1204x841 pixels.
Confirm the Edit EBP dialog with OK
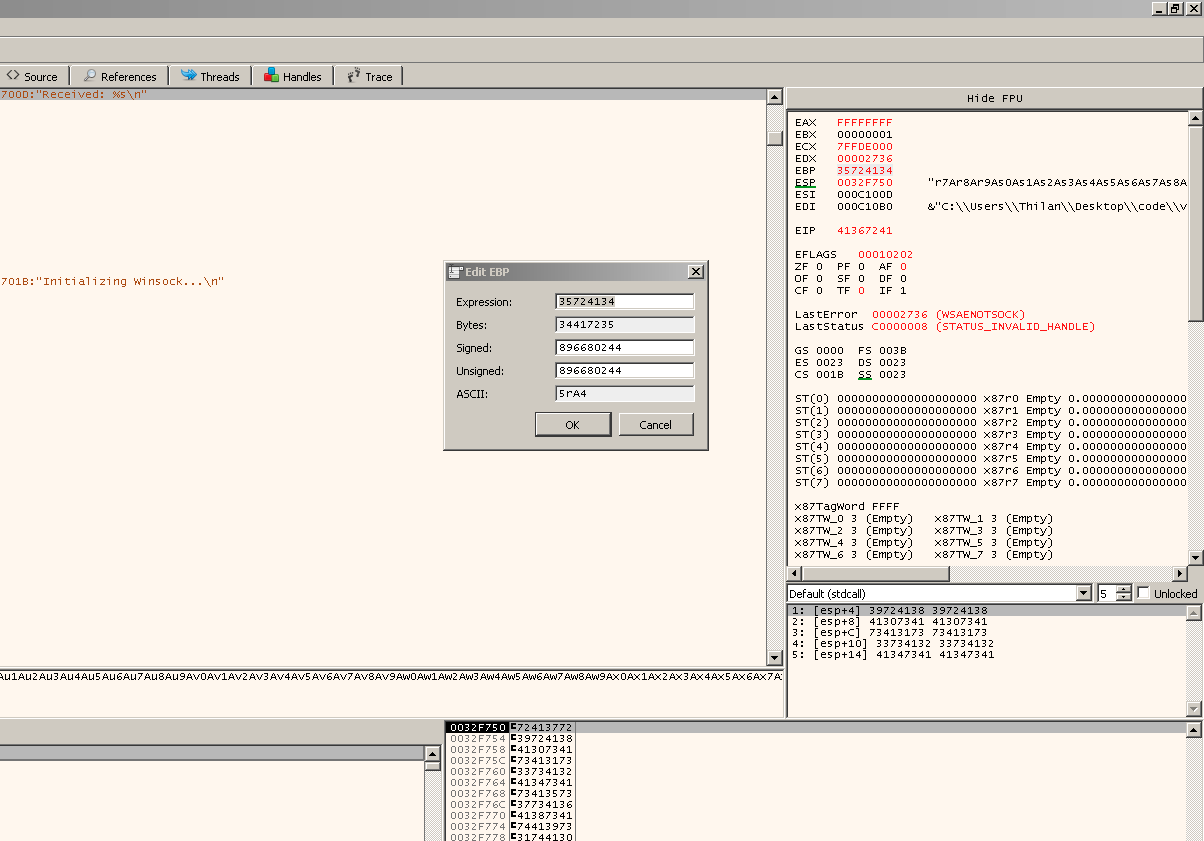(573, 424)
